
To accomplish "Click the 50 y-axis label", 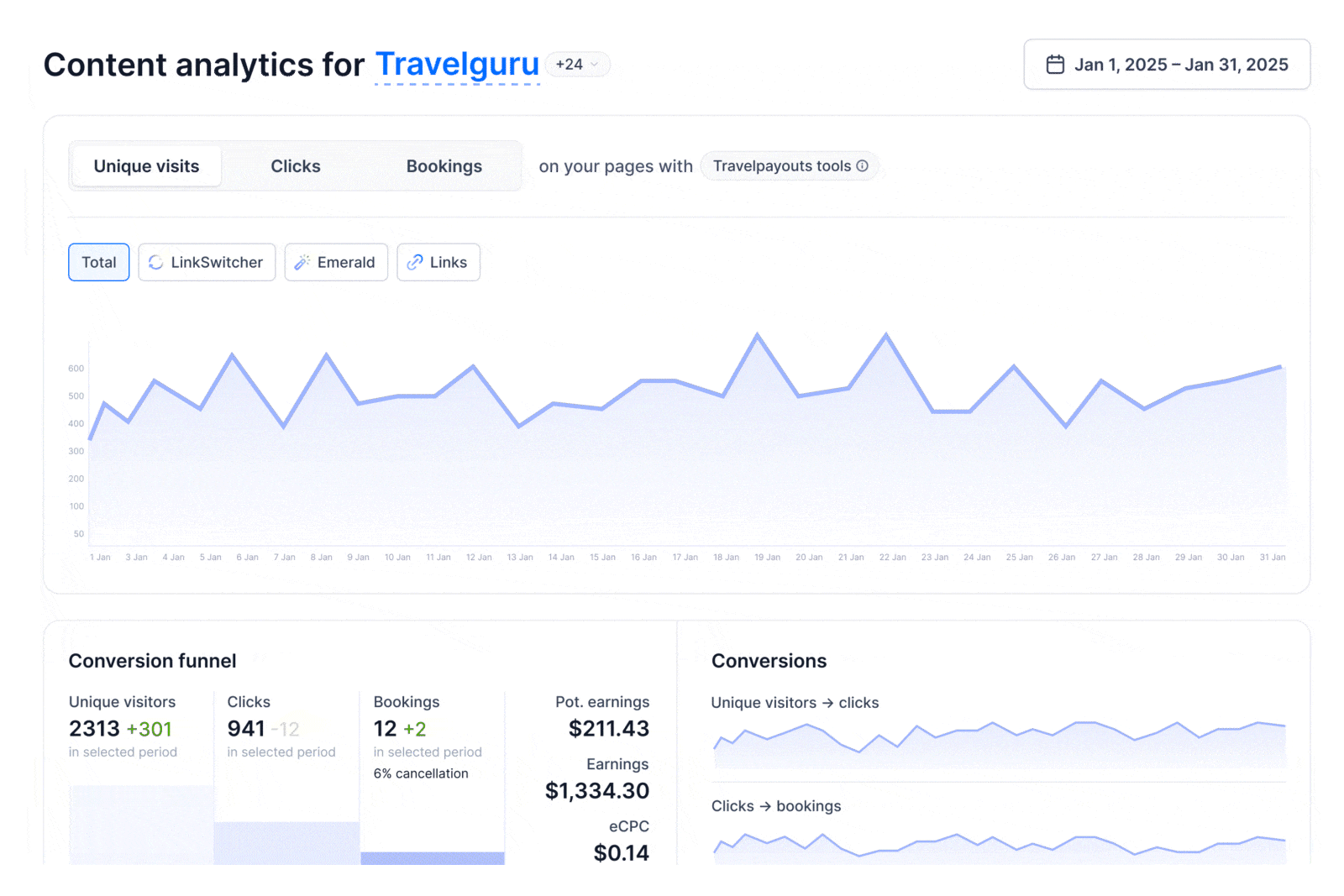I will (x=79, y=534).
